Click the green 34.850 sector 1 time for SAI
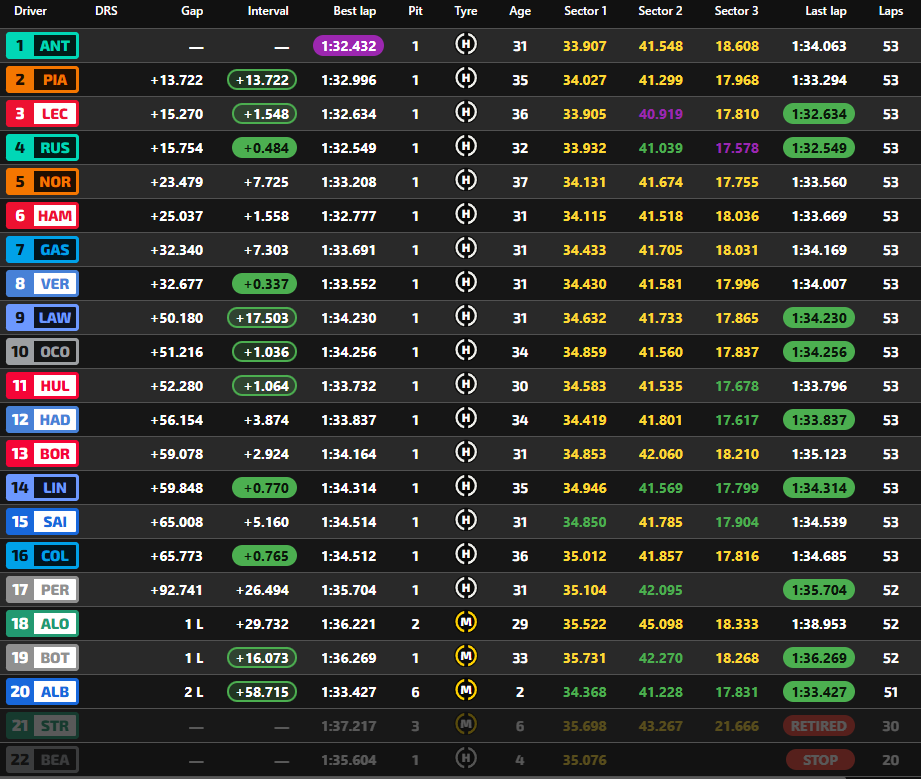 (584, 522)
